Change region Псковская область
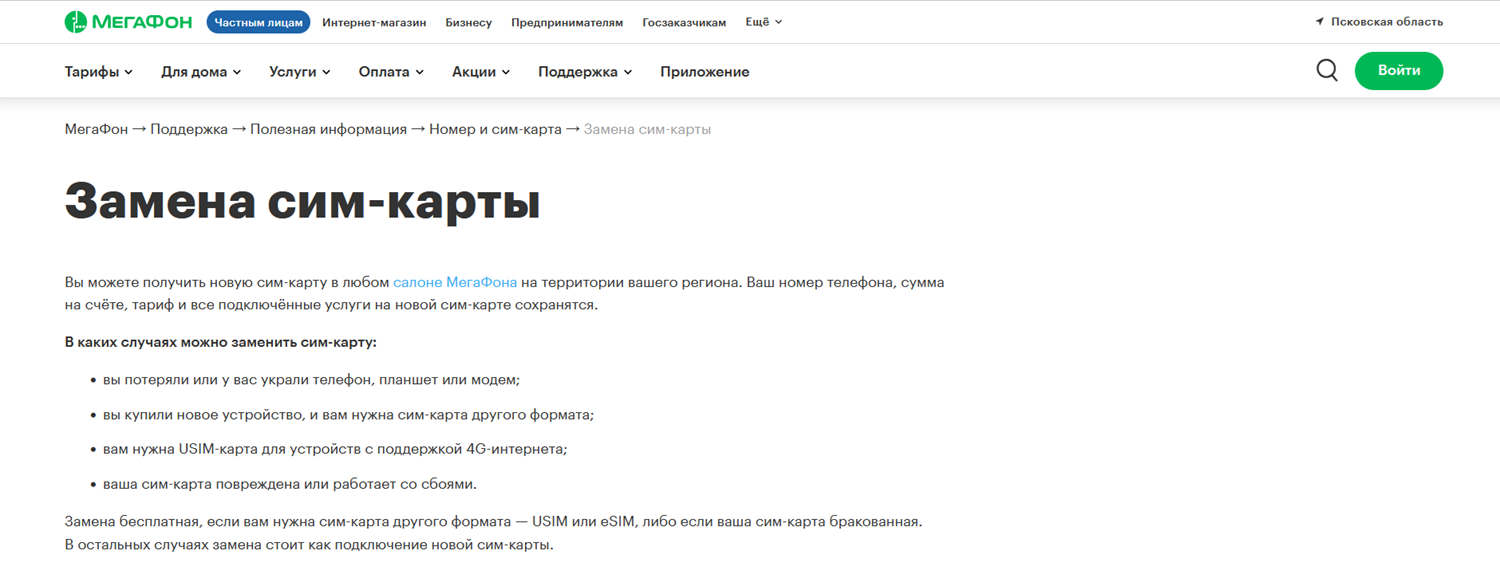 point(1387,22)
